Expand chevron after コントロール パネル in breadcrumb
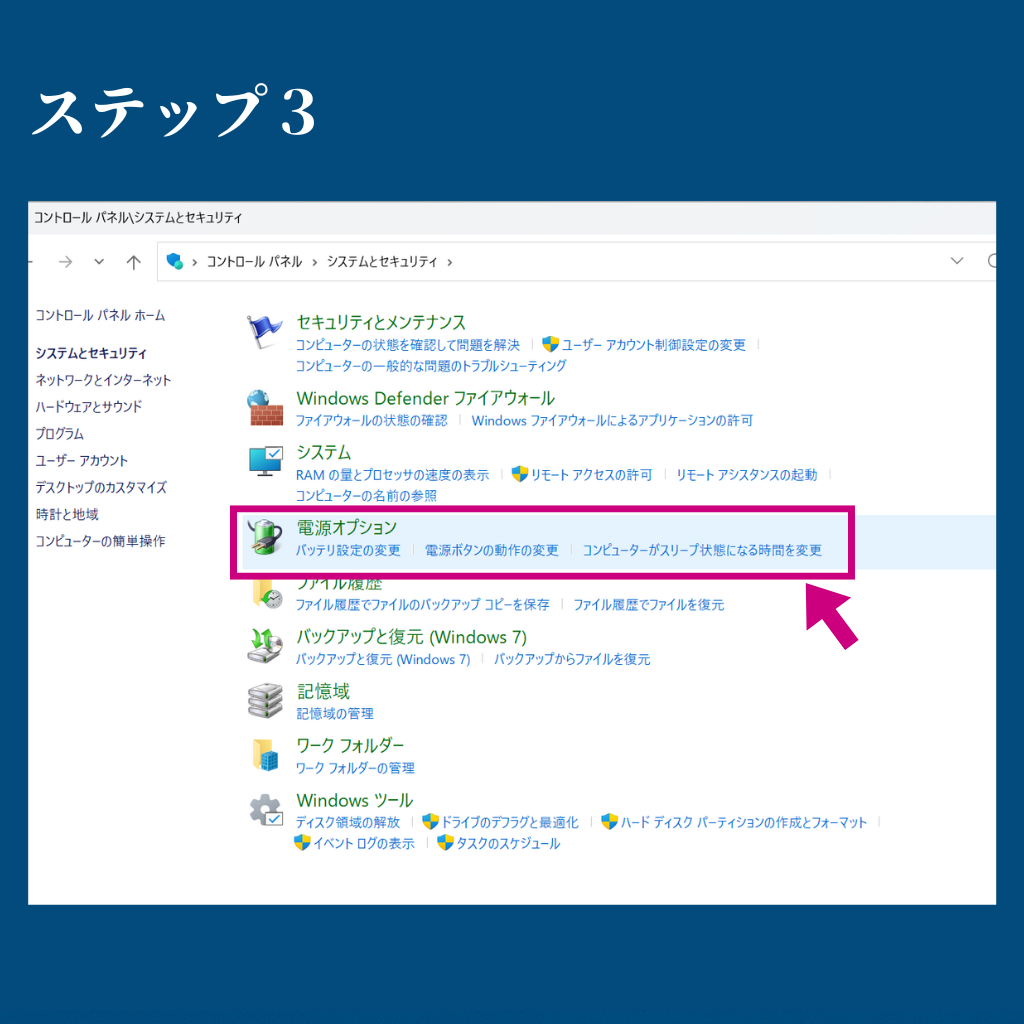 [314, 263]
